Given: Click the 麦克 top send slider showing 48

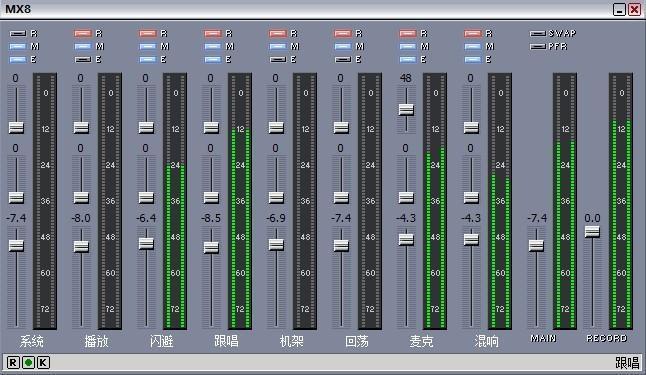Looking at the screenshot, I should pyautogui.click(x=406, y=109).
